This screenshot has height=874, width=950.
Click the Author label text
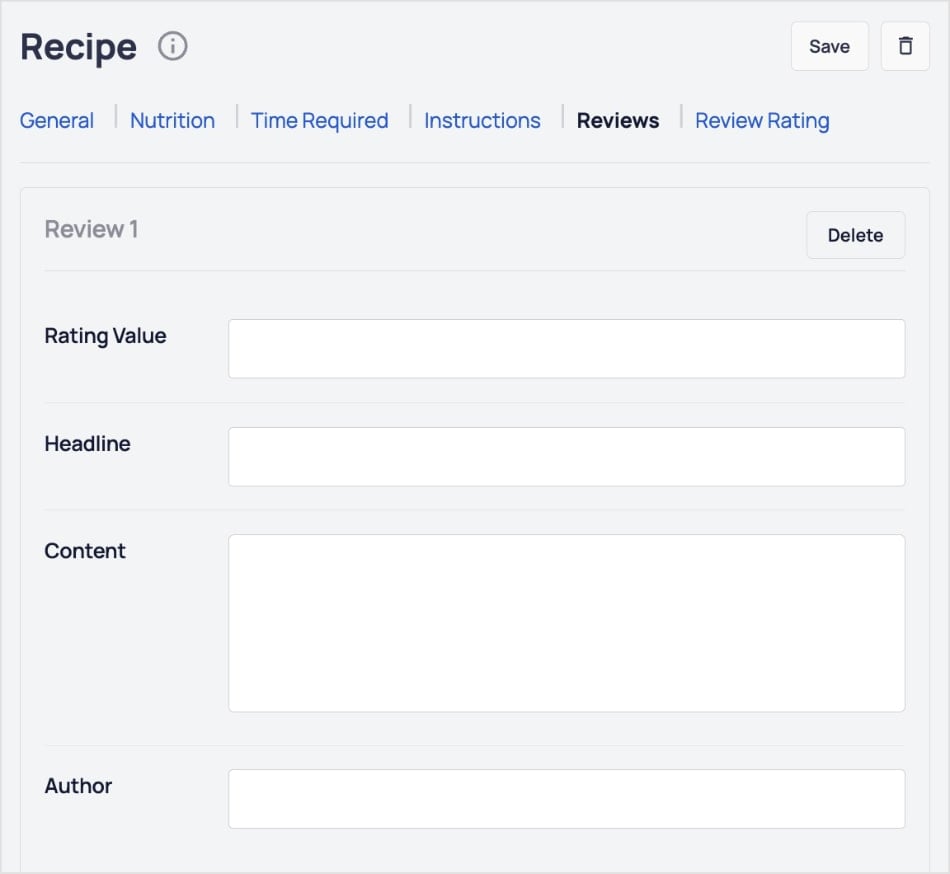click(x=78, y=787)
